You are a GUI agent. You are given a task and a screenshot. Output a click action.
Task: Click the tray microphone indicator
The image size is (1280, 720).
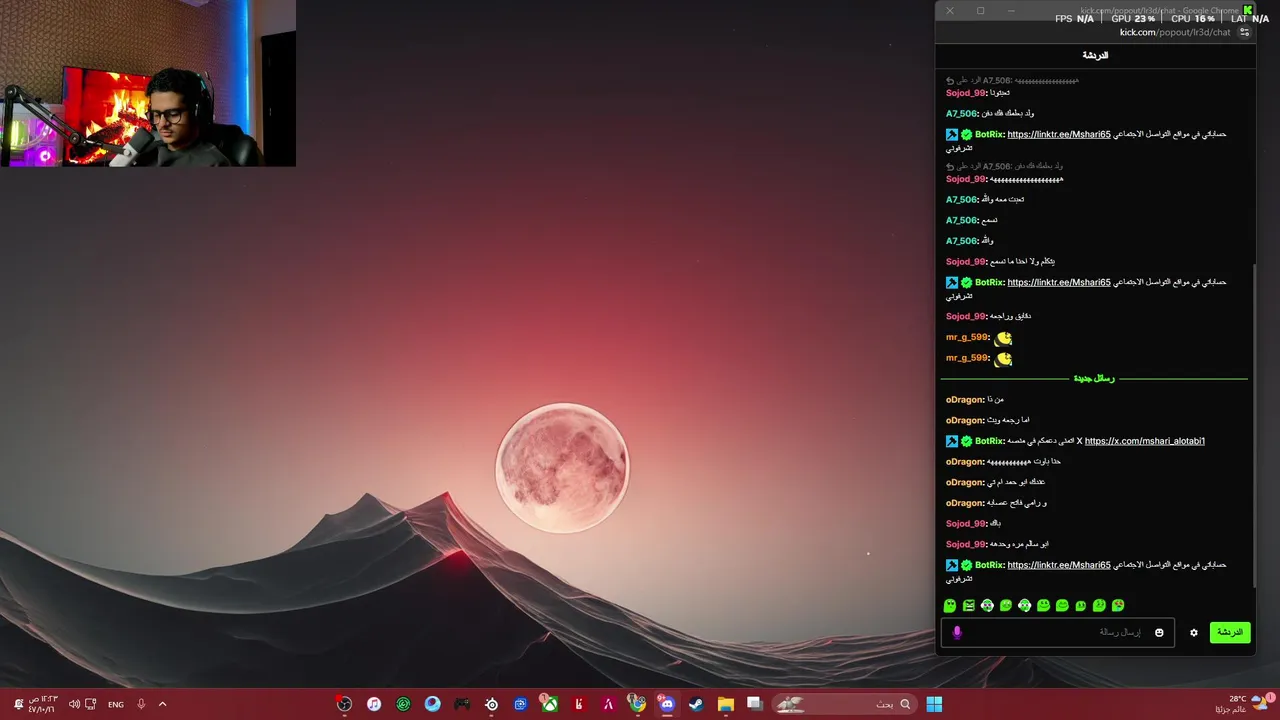tap(141, 704)
